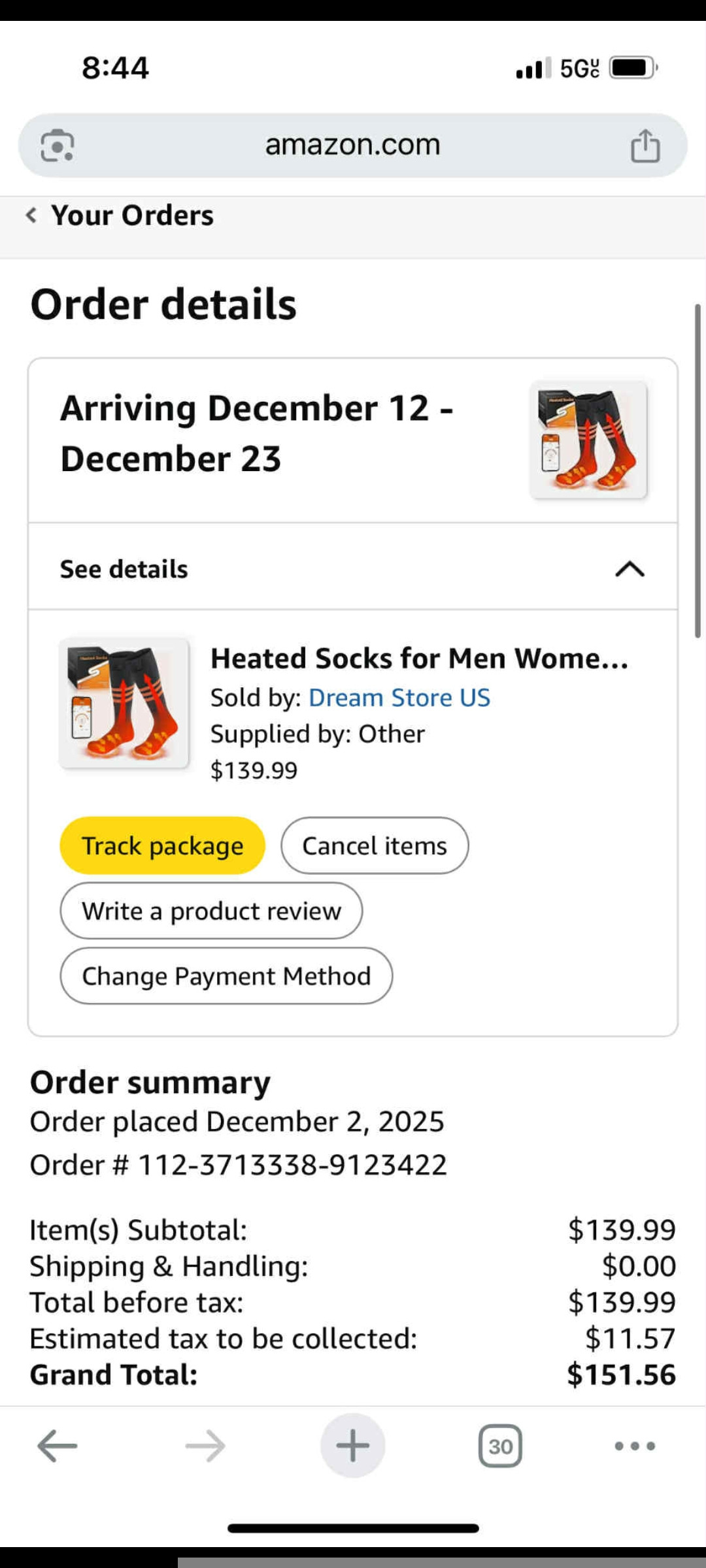Tap the See details row label
The image size is (706, 1568).
pyautogui.click(x=124, y=569)
